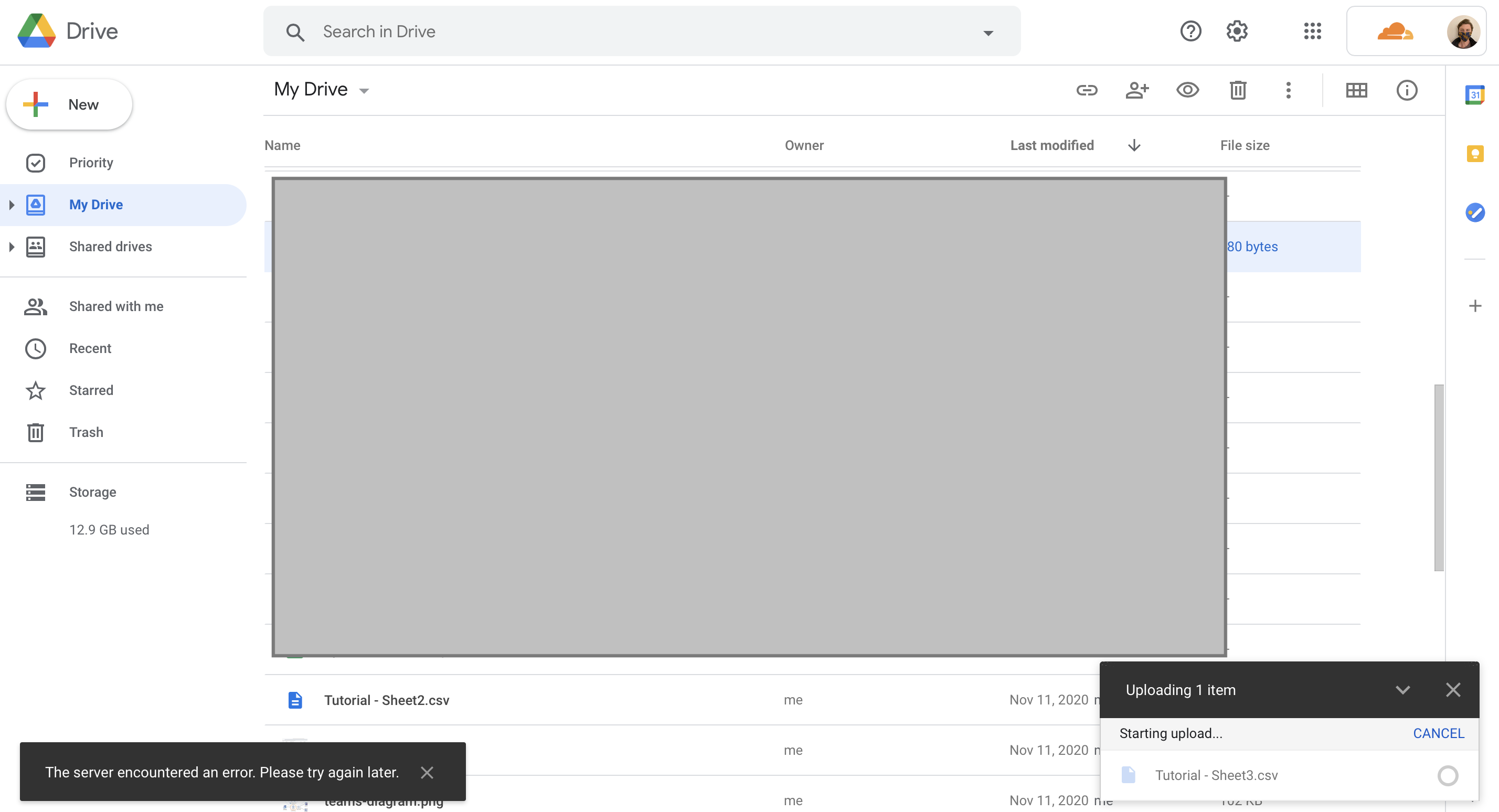This screenshot has width=1499, height=812.
Task: Click the Preview eye icon
Action: pyautogui.click(x=1187, y=90)
